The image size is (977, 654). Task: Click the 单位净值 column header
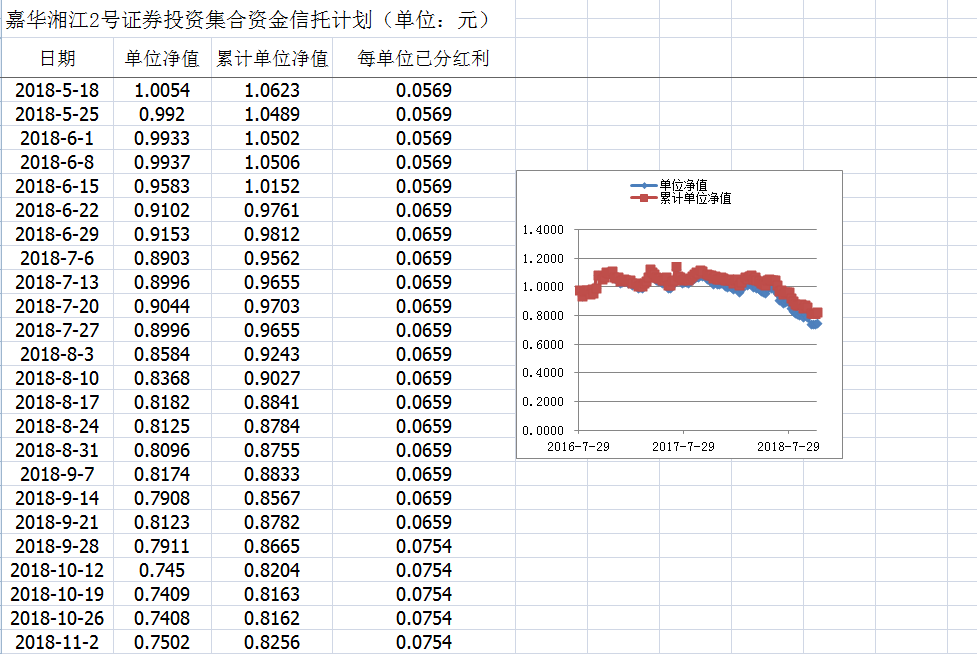pyautogui.click(x=162, y=59)
